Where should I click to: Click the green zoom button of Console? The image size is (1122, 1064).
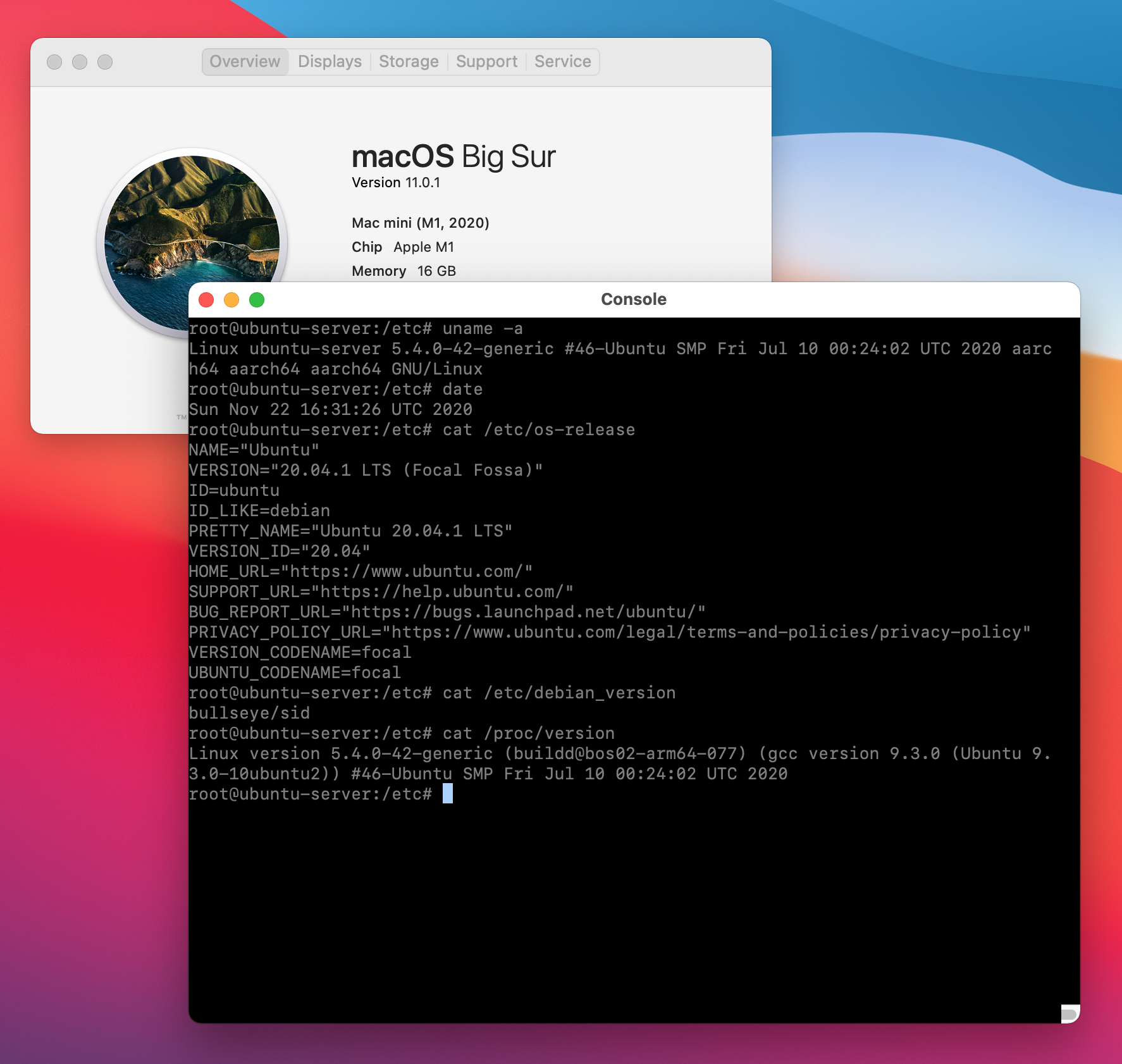pos(257,300)
